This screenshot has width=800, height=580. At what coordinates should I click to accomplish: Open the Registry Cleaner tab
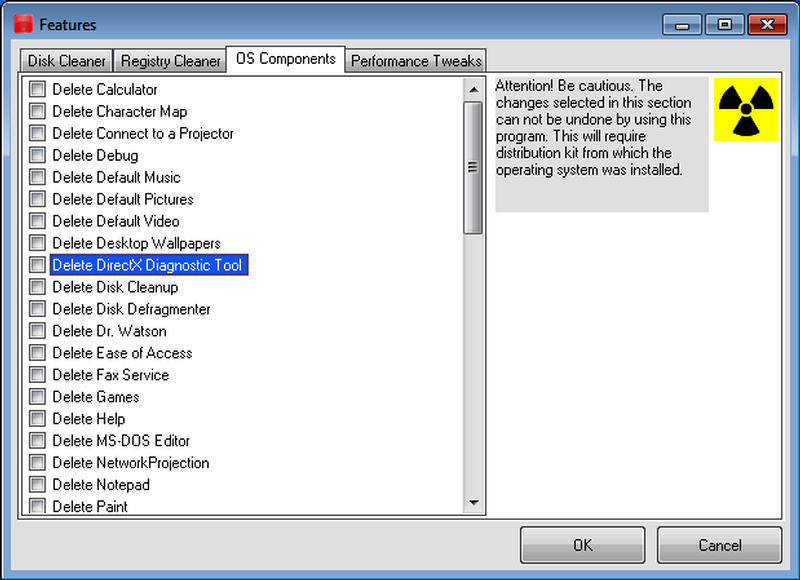(170, 60)
